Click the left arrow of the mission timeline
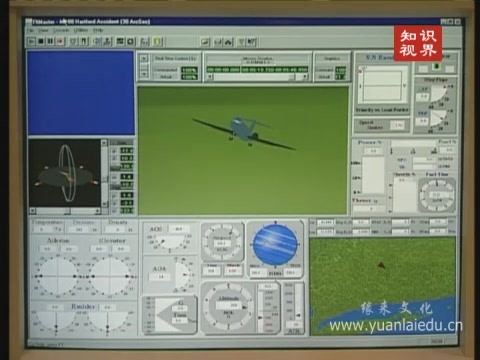The image size is (480, 360). pyautogui.click(x=210, y=77)
